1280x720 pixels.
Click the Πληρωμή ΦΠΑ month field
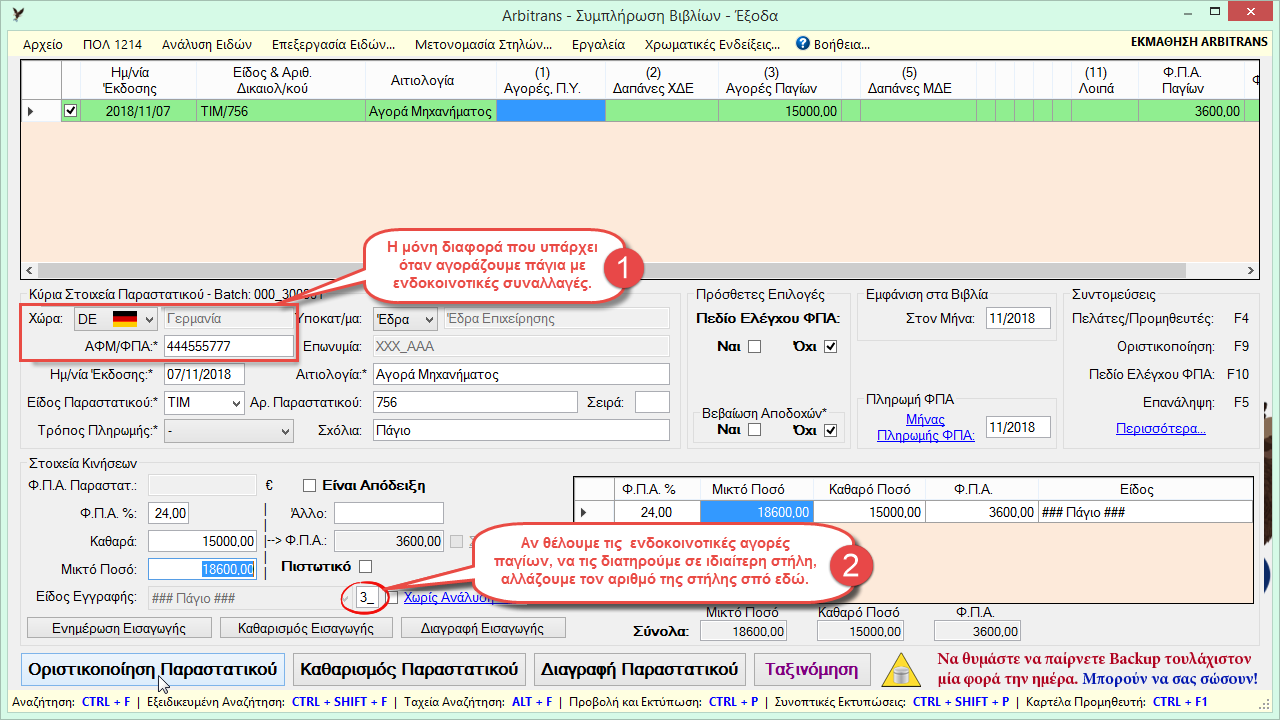click(1018, 427)
